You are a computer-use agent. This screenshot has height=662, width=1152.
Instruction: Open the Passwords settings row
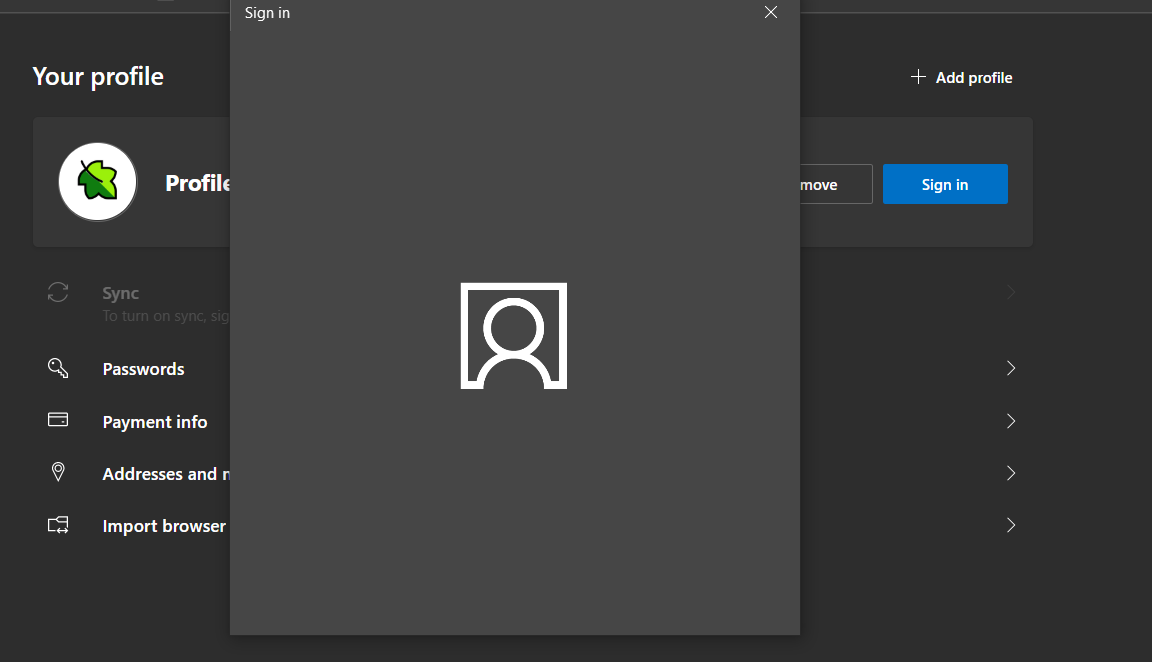click(533, 369)
